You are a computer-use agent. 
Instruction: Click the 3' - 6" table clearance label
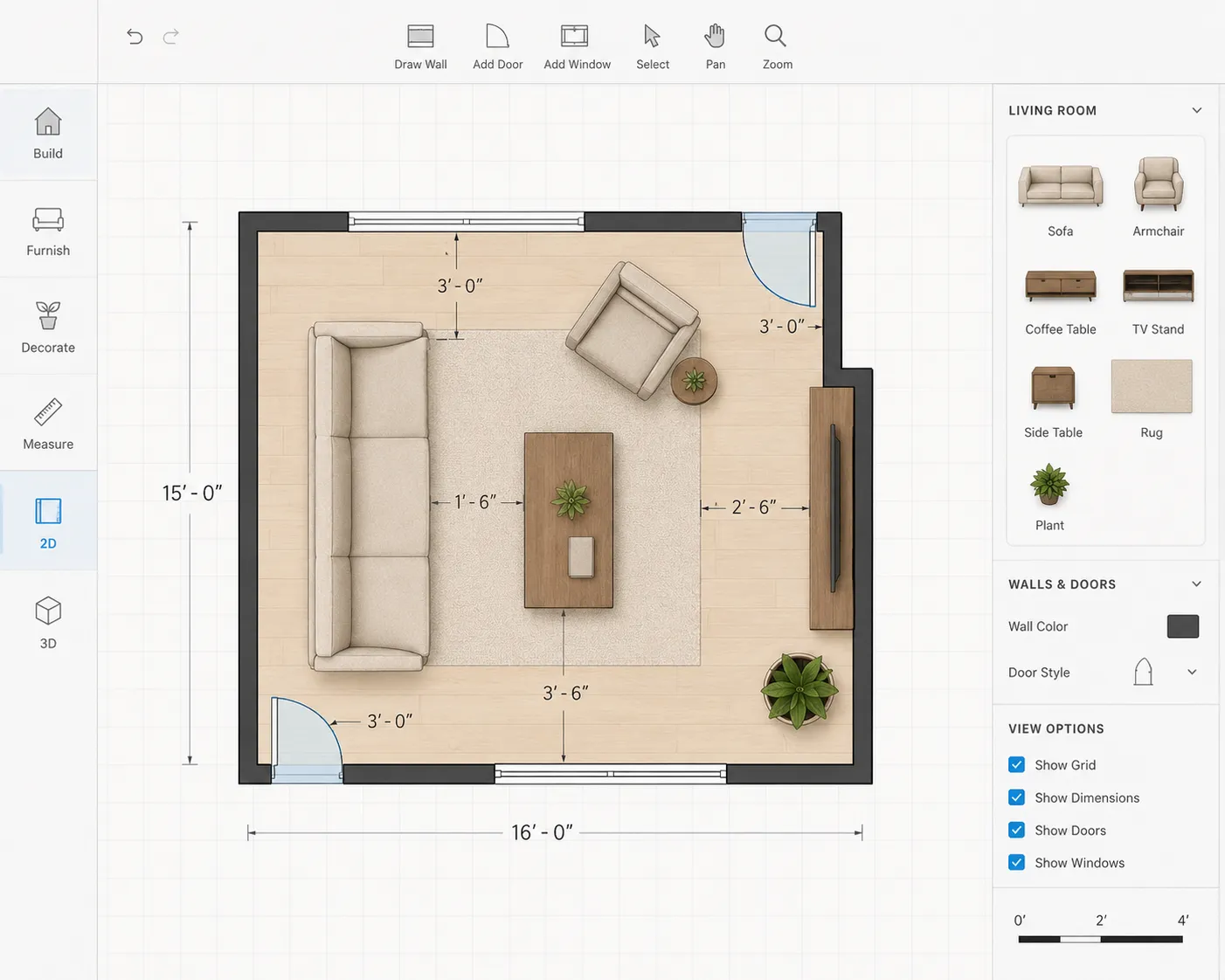565,693
